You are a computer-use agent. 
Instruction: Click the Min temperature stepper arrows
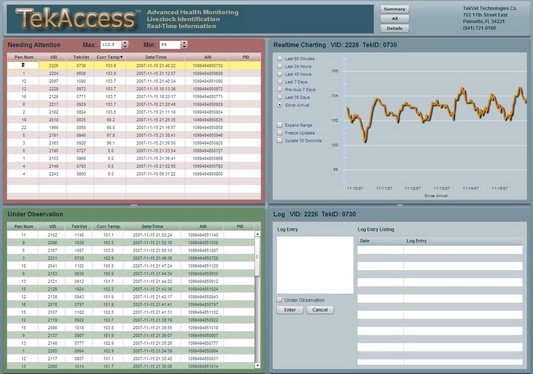tap(184, 45)
